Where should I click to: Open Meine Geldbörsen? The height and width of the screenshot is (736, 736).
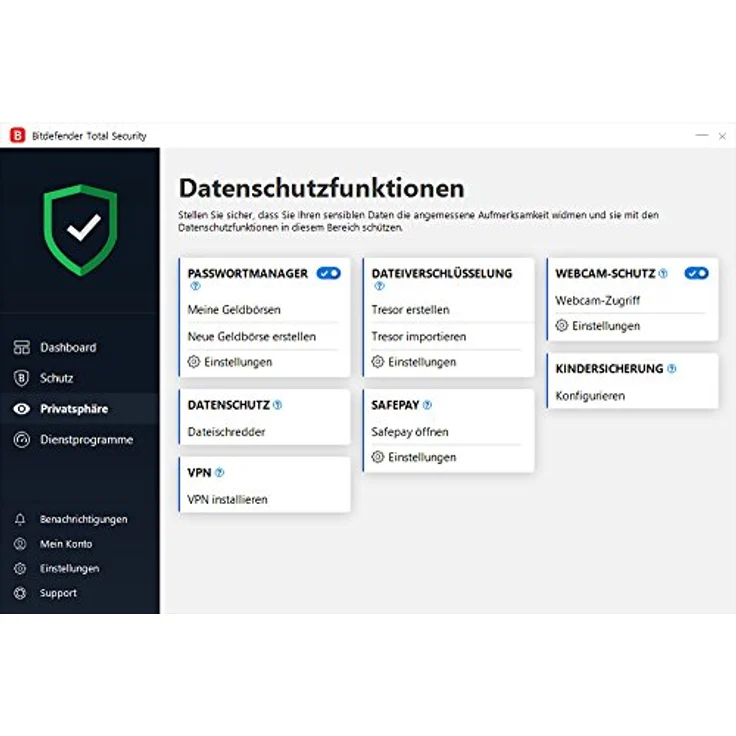click(x=234, y=310)
